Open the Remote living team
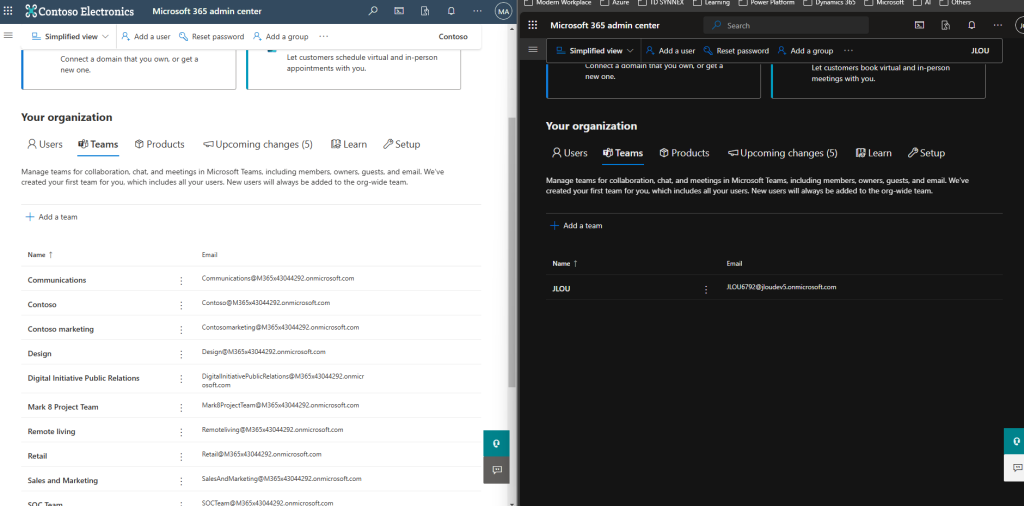 click(51, 432)
